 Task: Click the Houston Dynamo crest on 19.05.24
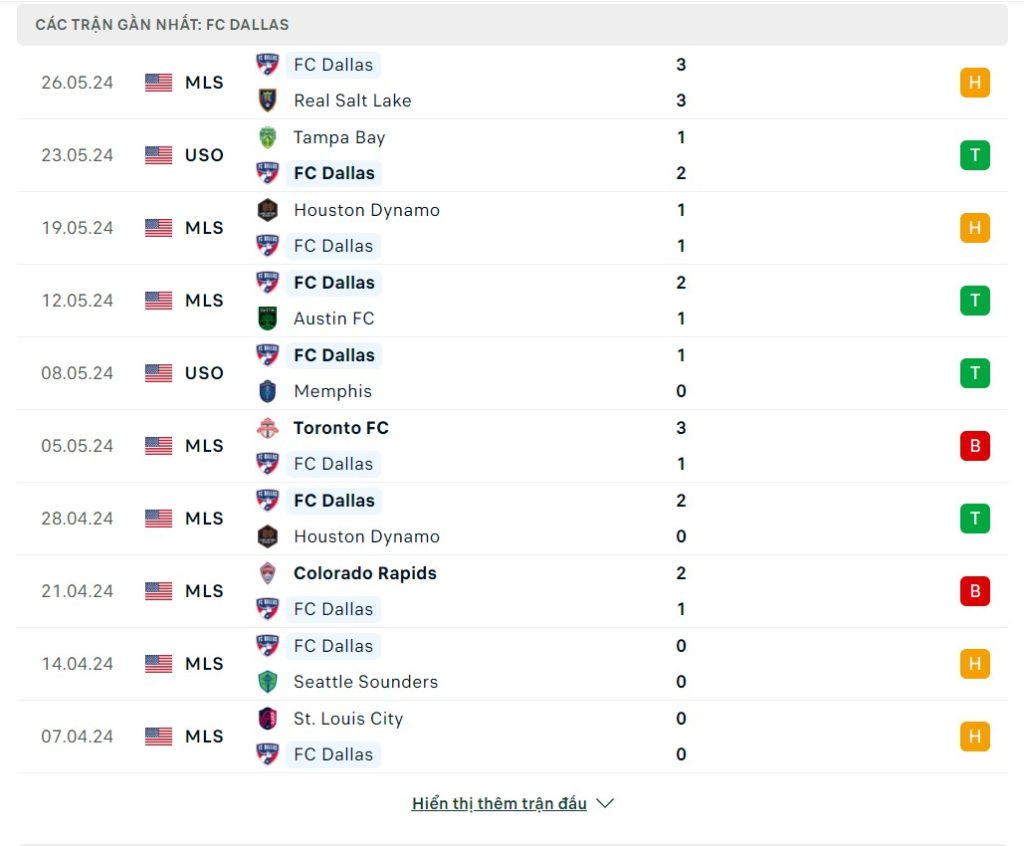tap(267, 210)
